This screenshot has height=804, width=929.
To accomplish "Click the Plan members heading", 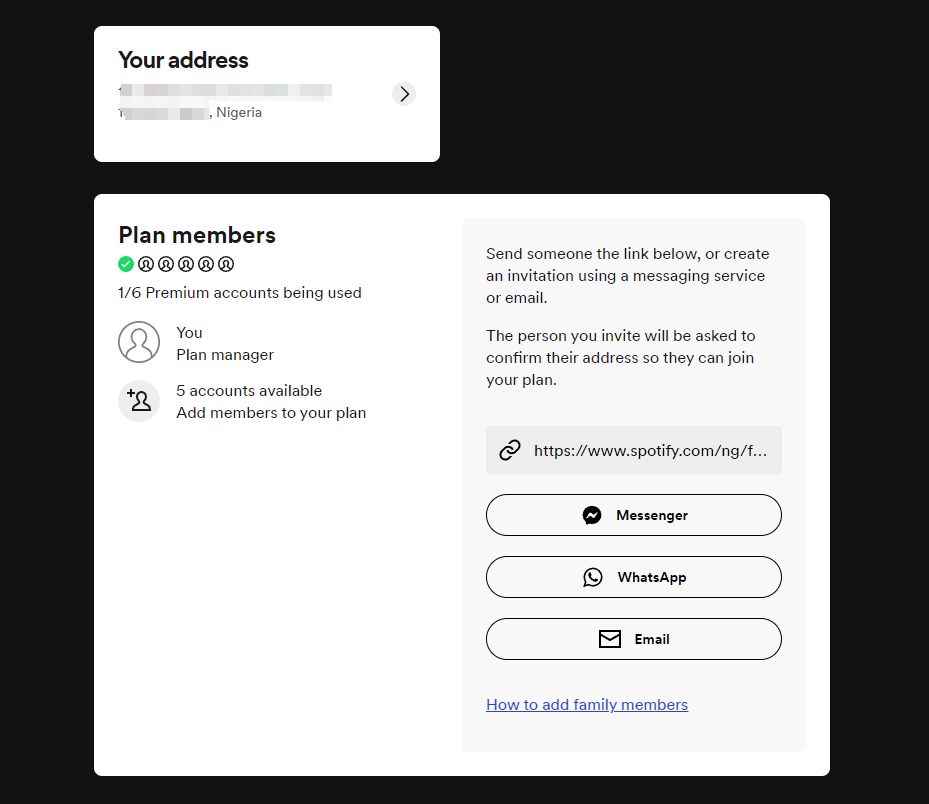I will (x=197, y=235).
